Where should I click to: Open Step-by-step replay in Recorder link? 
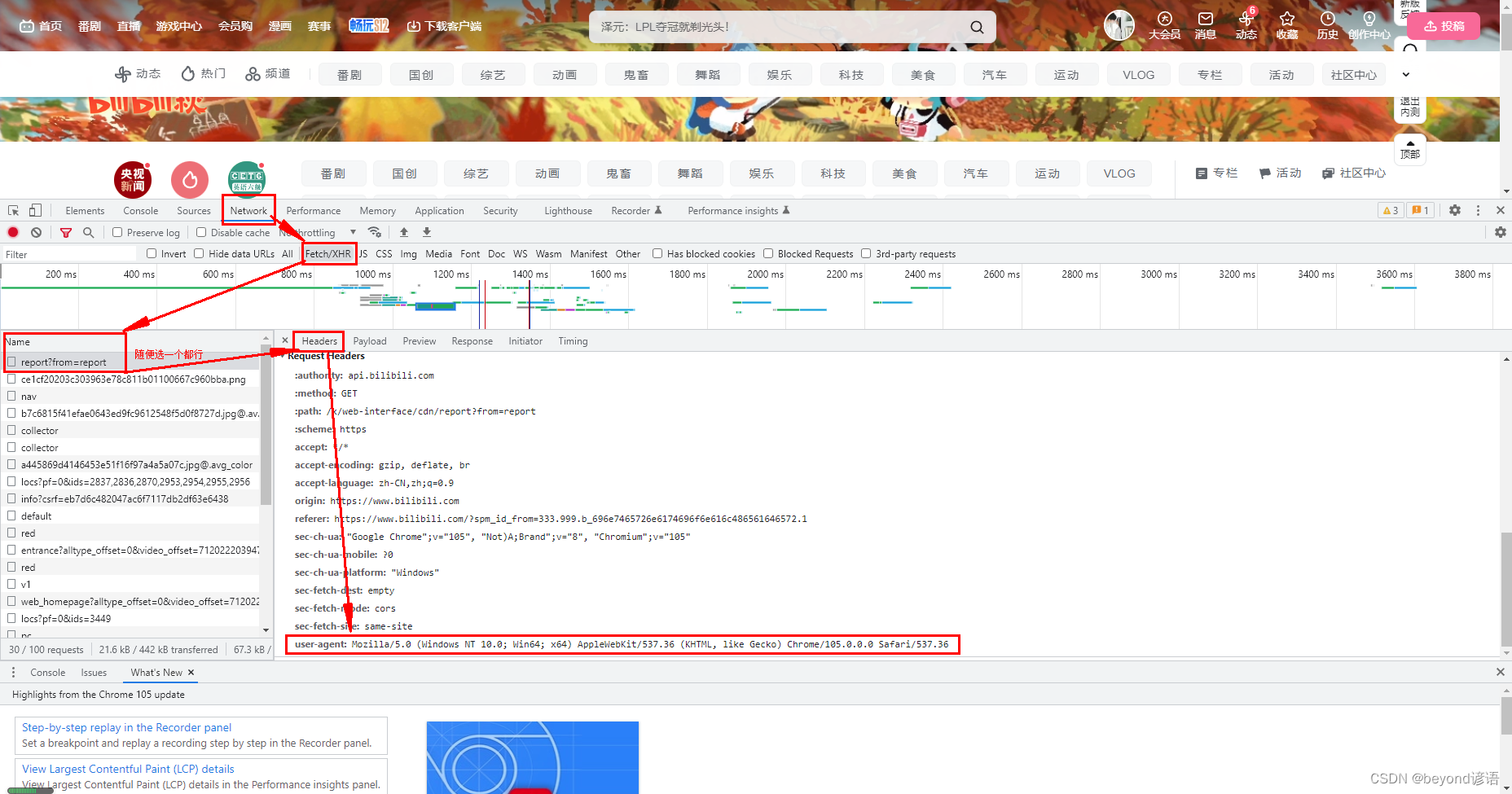[126, 727]
